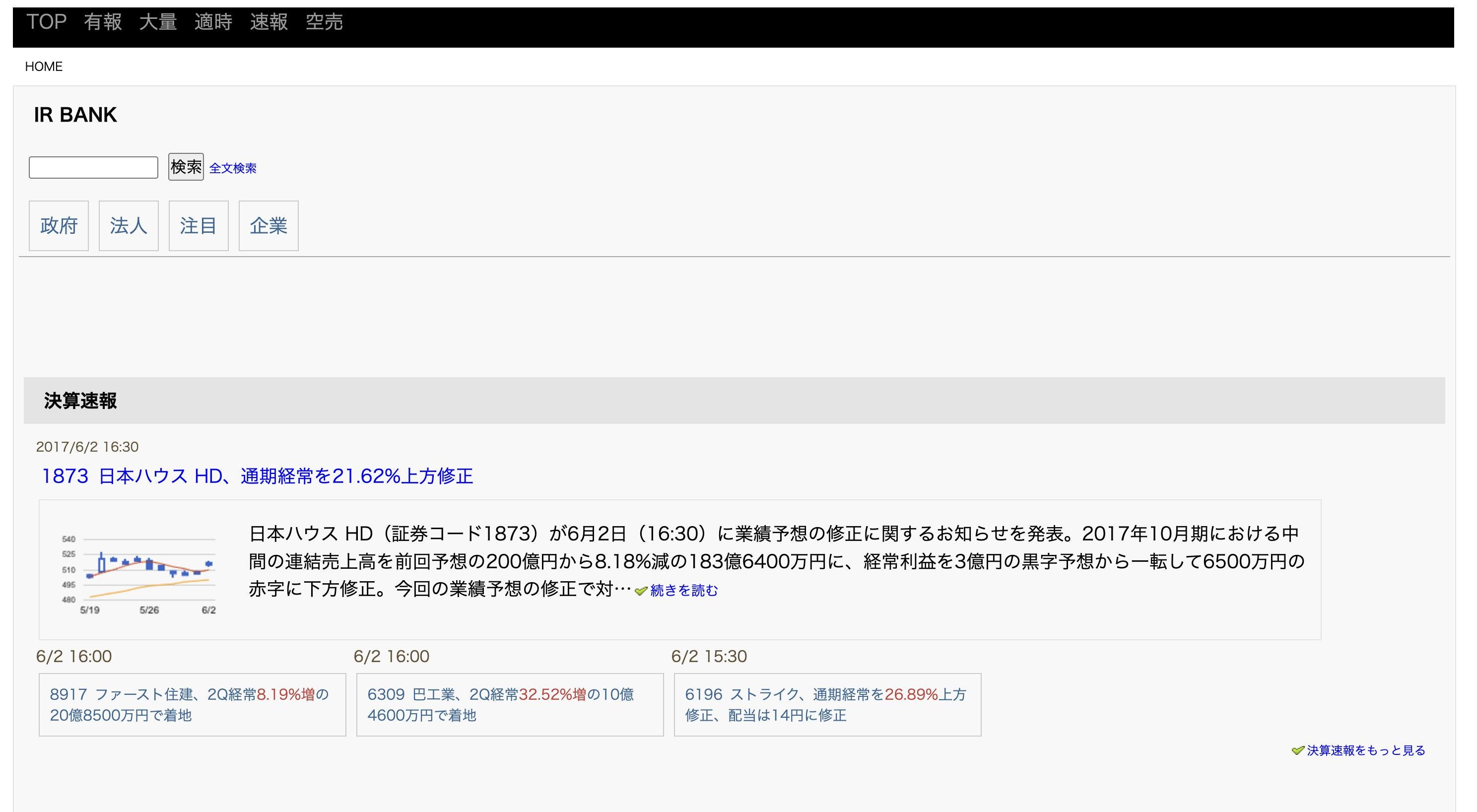The image size is (1477, 812).
Task: Focus the search text input field
Action: click(x=93, y=167)
